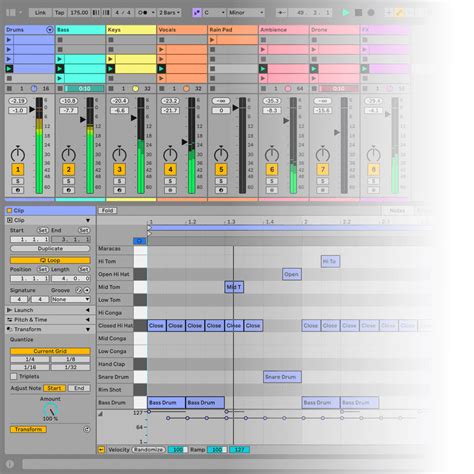Enable the Draw Mode pencil icon
The width and height of the screenshot is (474, 474).
(399, 13)
